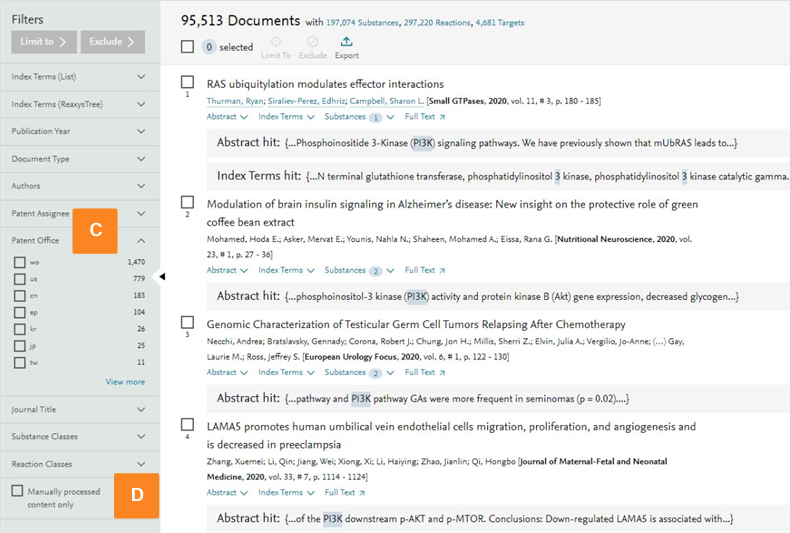Screen dimensions: 790x533
Task: Click the 'Limit to' filter button
Action: pyautogui.click(x=44, y=42)
